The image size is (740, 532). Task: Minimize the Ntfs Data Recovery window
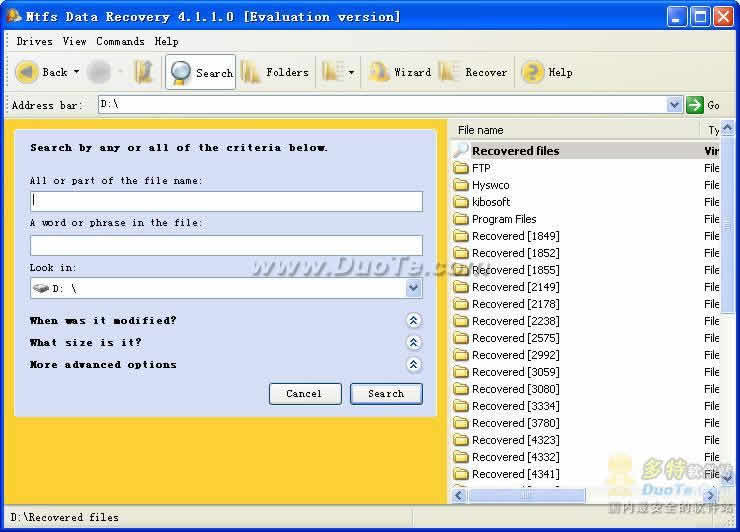677,17
